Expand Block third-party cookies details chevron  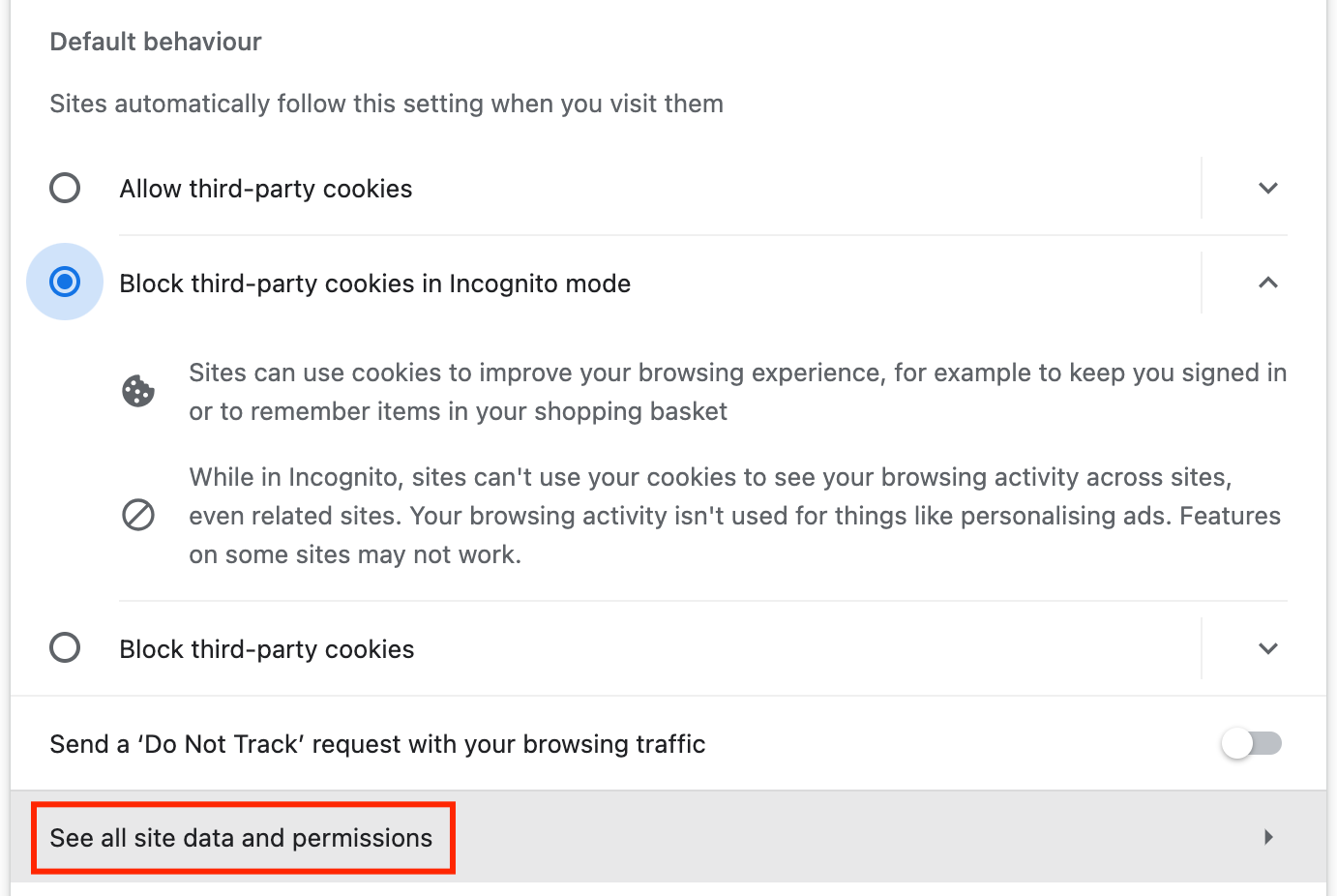1268,648
